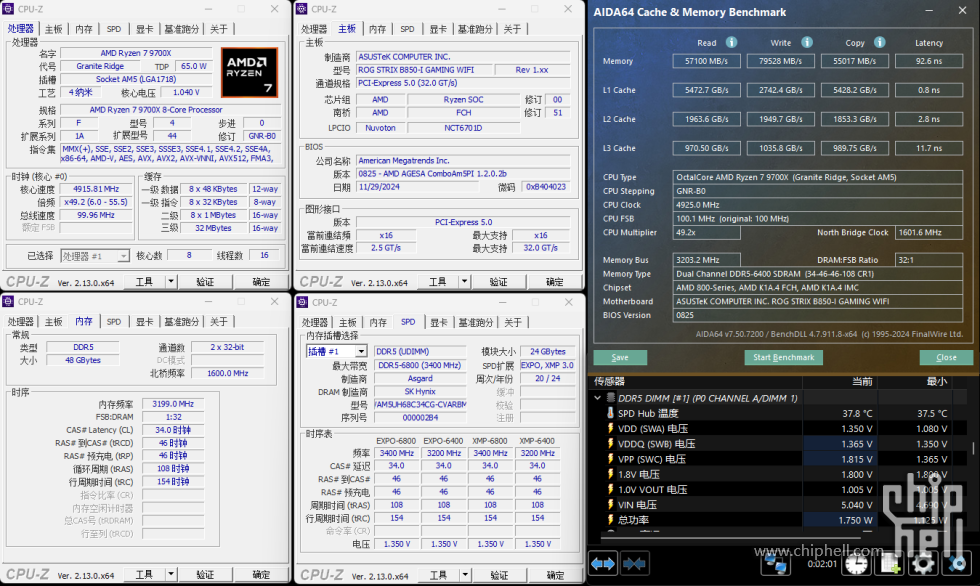
Task: Open the 插槽 #1 slot dropdown
Action: (x=361, y=351)
